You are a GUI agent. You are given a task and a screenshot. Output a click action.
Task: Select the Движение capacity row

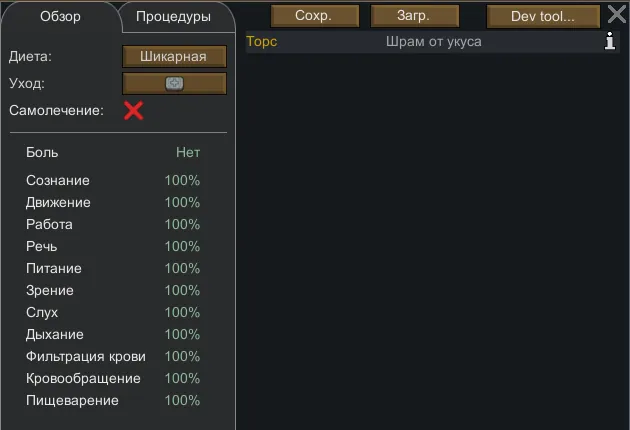pyautogui.click(x=113, y=203)
